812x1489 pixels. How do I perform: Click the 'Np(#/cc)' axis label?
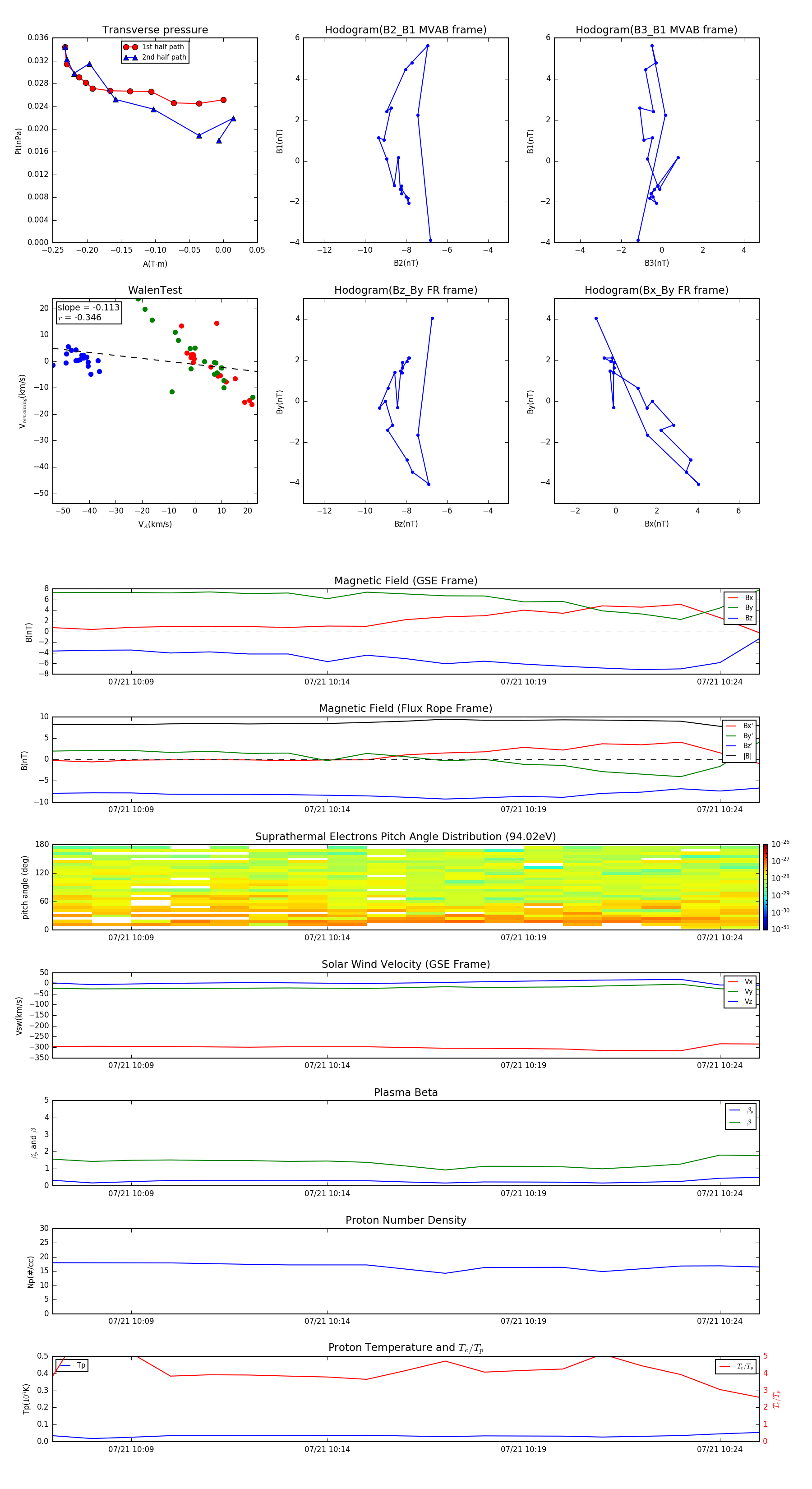click(x=31, y=1272)
